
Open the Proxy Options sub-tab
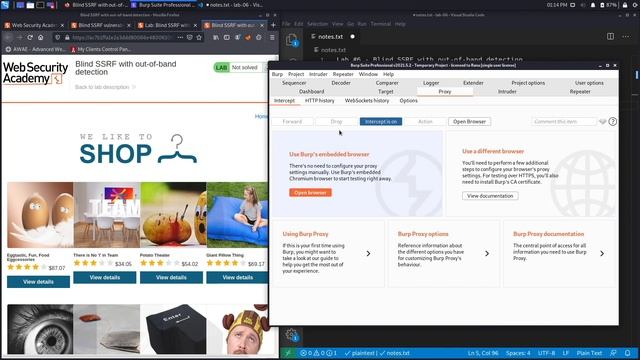(409, 101)
